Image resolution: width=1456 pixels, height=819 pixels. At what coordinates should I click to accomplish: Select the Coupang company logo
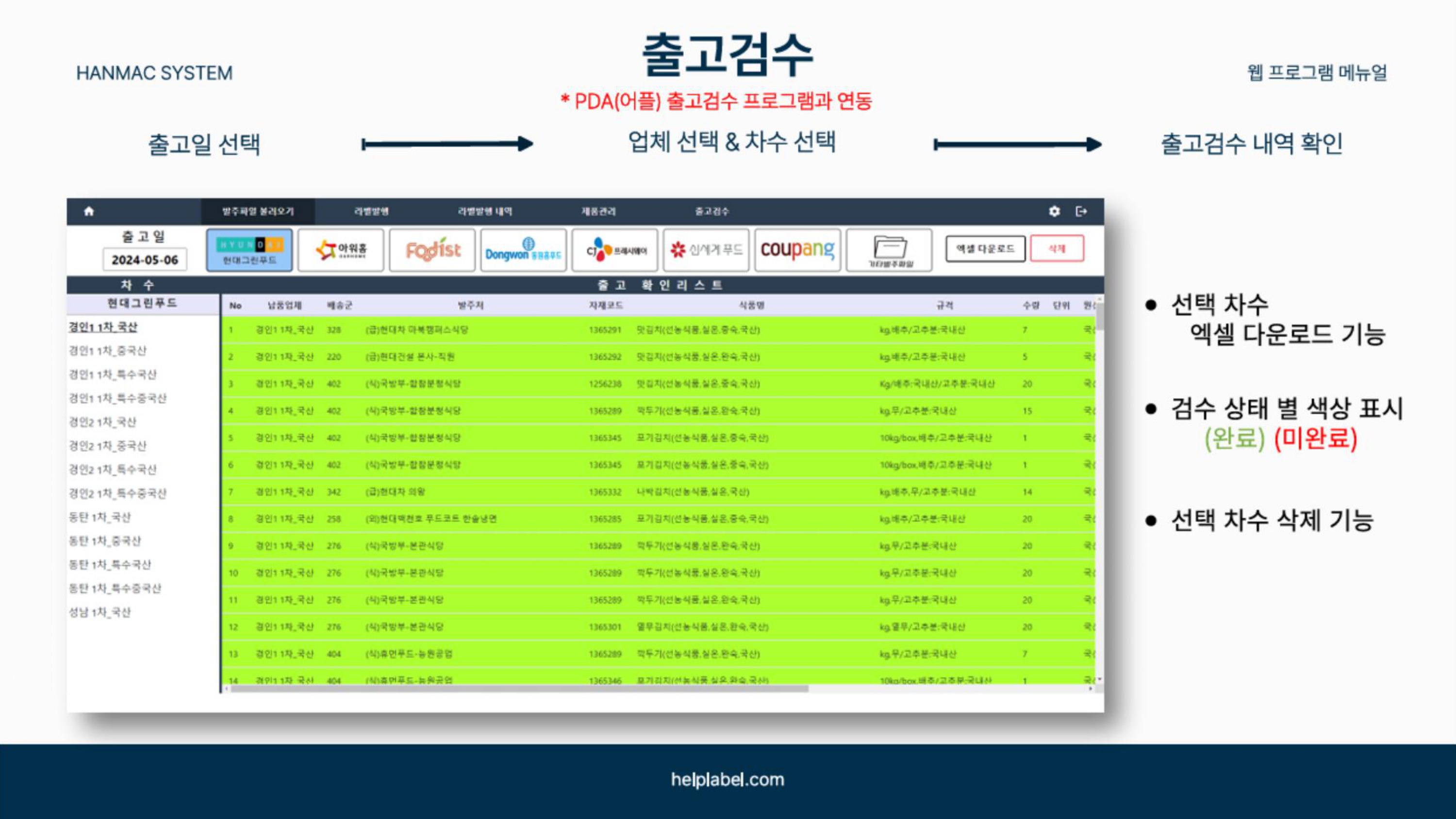click(x=797, y=250)
